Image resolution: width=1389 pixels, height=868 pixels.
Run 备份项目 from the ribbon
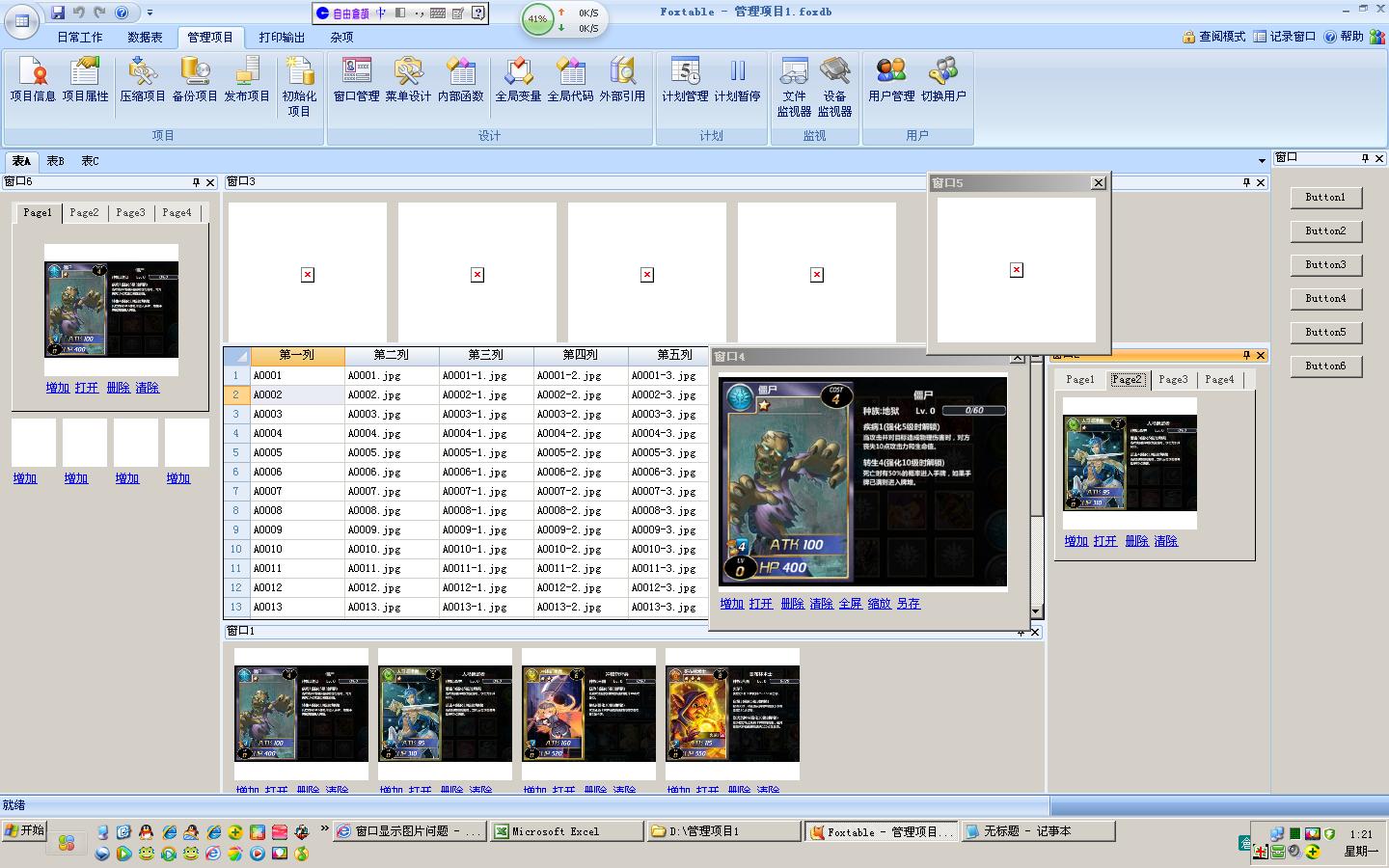click(x=195, y=80)
